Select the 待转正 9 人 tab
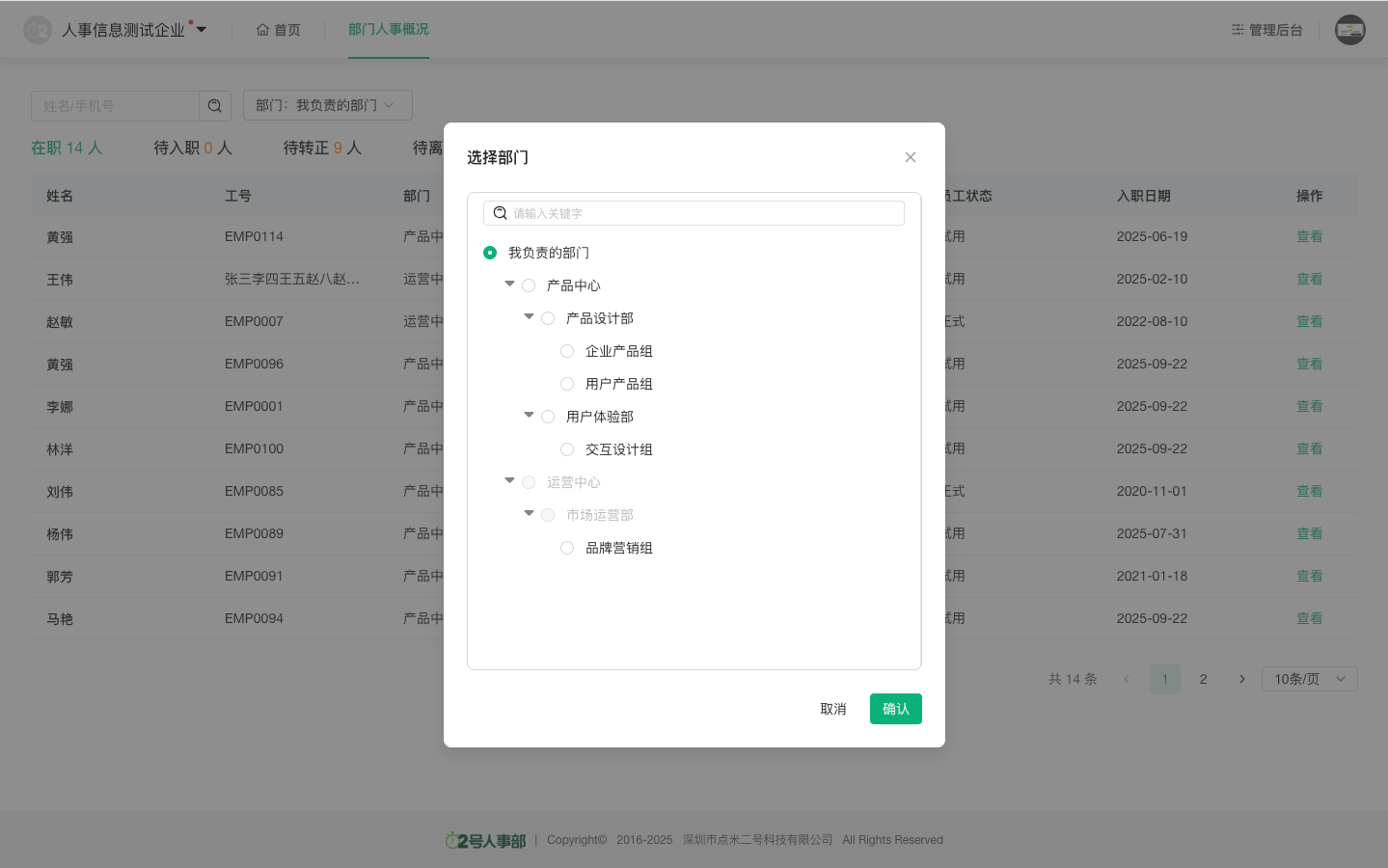This screenshot has height=868, width=1388. point(322,148)
